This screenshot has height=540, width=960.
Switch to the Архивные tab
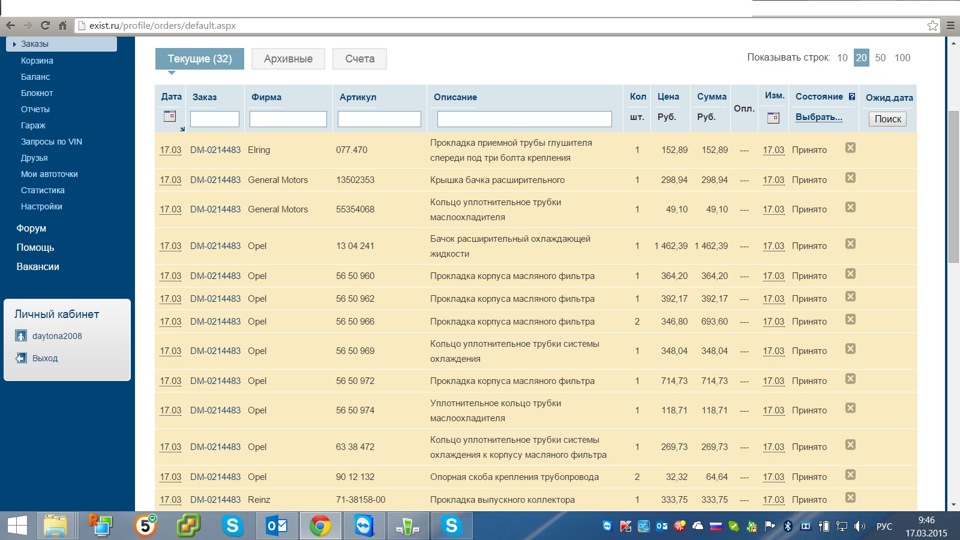click(288, 59)
